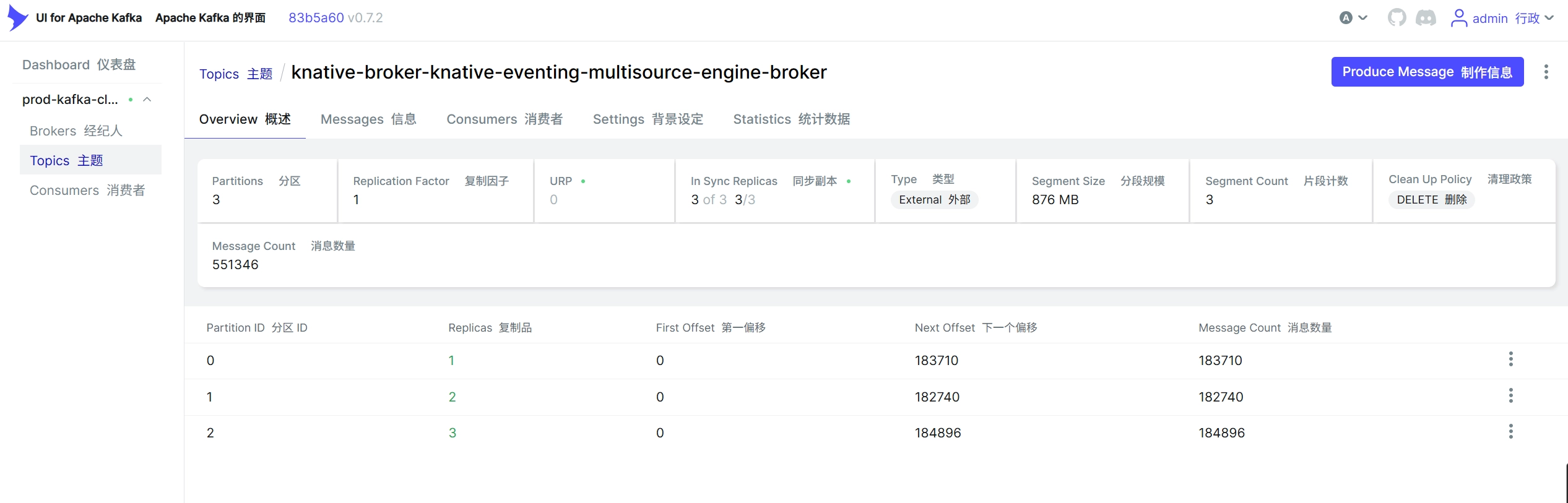Screen dimensions: 1568x503
Task: Click the DELETE clean up policy badge
Action: (1431, 199)
